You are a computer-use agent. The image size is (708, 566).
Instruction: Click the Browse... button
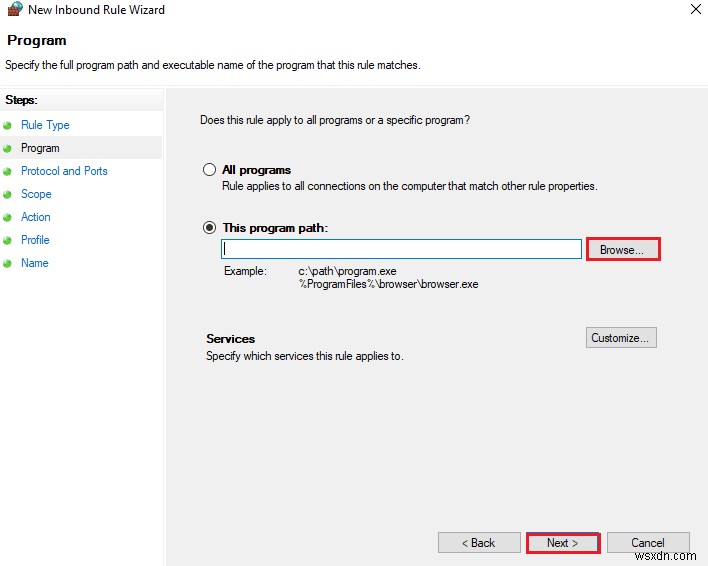(x=622, y=249)
